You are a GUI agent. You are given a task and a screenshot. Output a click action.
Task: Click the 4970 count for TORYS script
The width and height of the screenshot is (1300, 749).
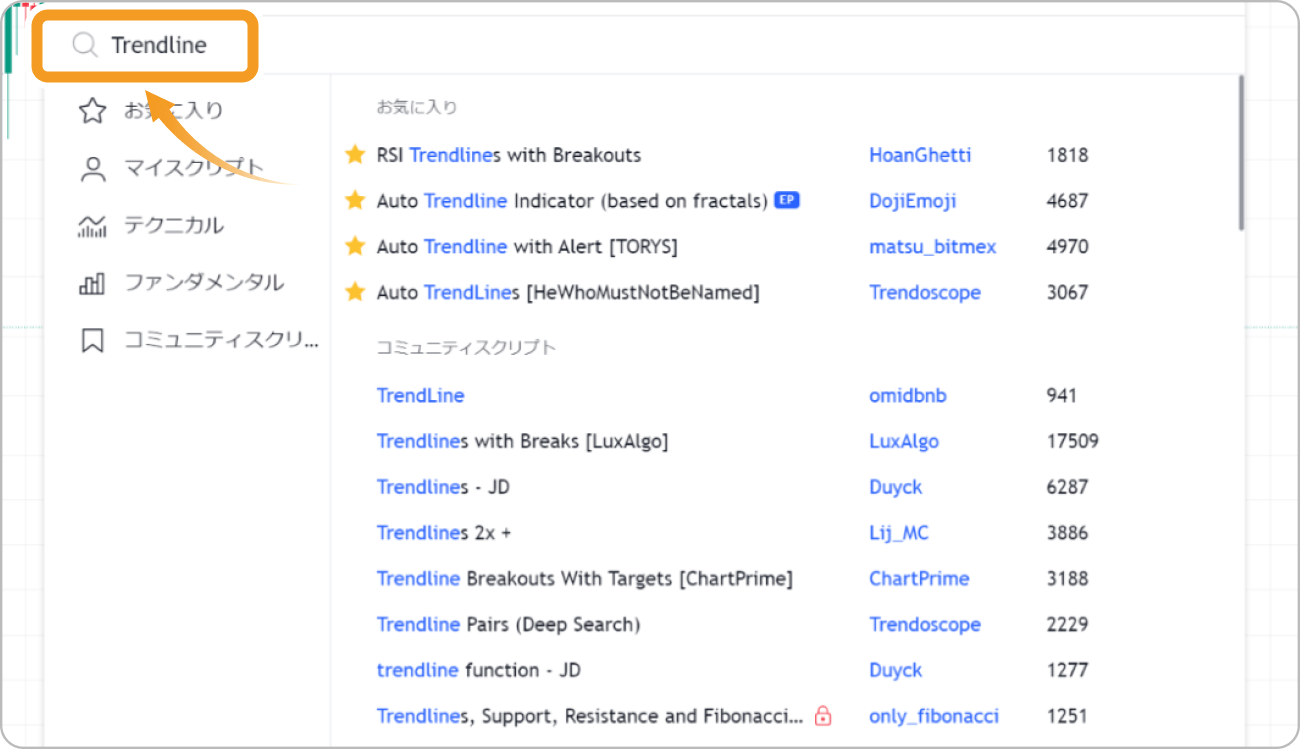tap(1068, 247)
